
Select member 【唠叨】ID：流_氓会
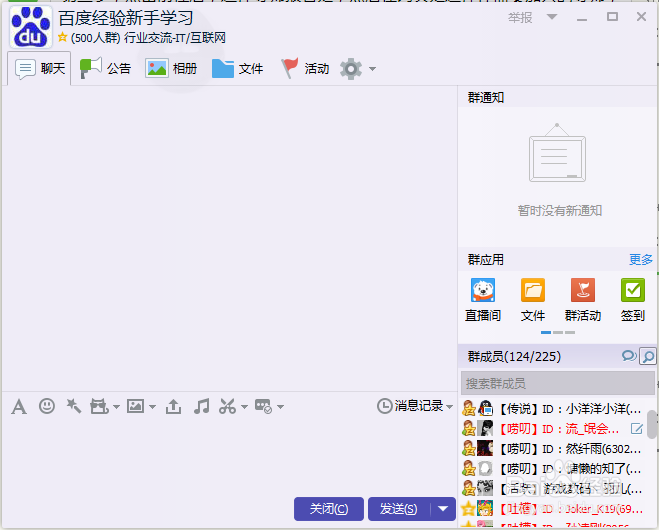556,428
